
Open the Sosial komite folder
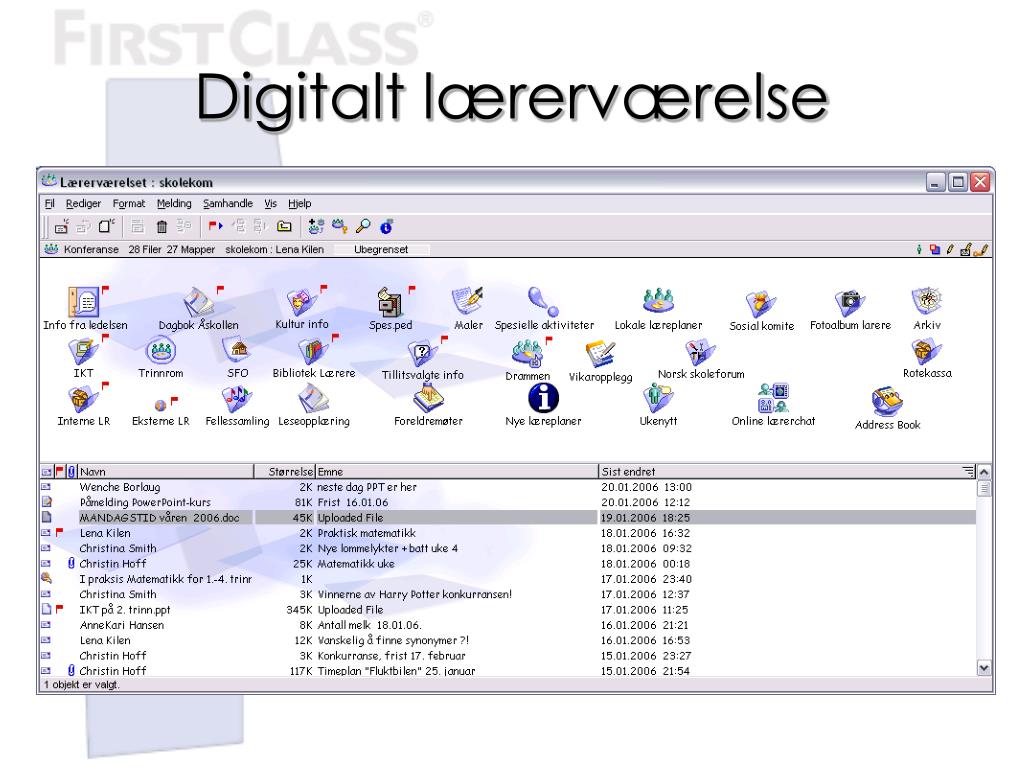pos(761,304)
